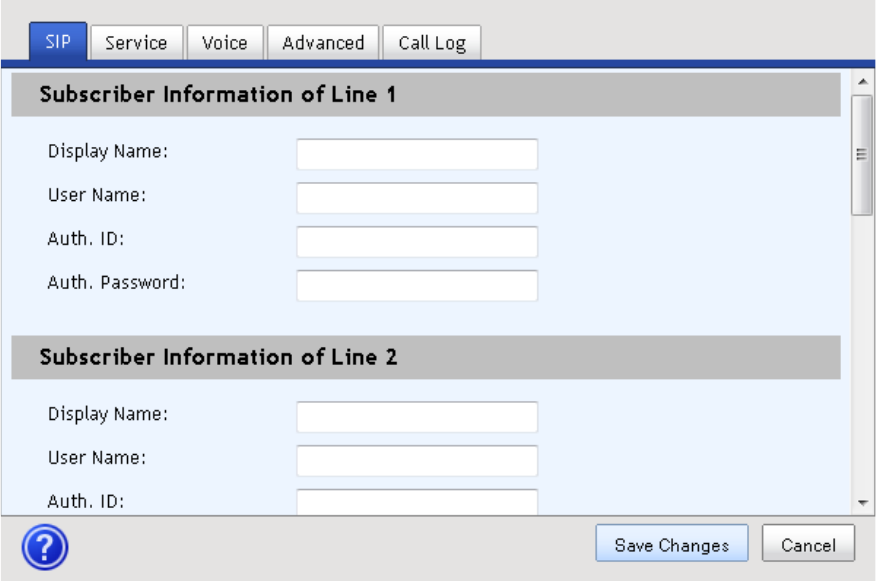This screenshot has width=876, height=581.
Task: Click the Save Changes button
Action: pyautogui.click(x=671, y=546)
